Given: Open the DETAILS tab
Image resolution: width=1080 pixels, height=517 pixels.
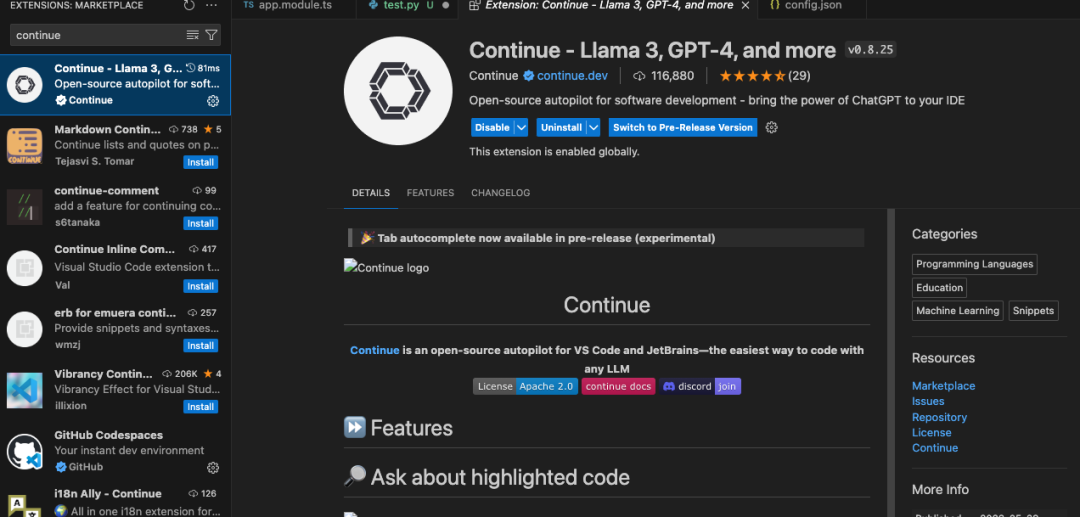Looking at the screenshot, I should [x=371, y=193].
